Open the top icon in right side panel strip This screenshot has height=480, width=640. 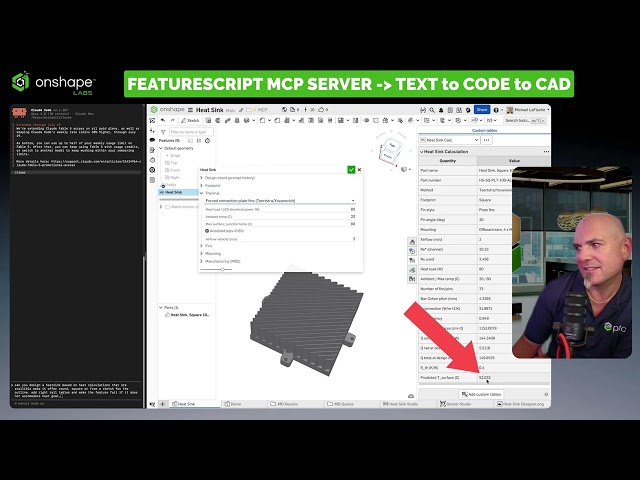(412, 242)
